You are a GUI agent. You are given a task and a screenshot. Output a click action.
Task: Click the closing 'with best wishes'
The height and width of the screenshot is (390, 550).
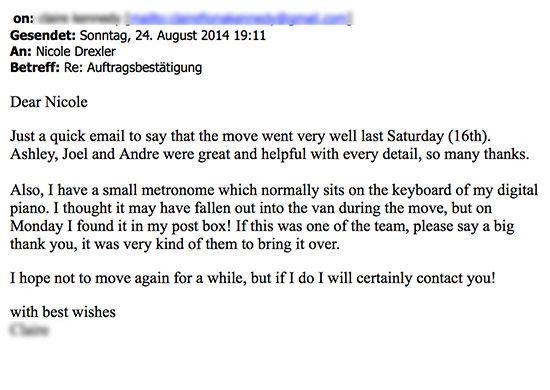(x=63, y=312)
